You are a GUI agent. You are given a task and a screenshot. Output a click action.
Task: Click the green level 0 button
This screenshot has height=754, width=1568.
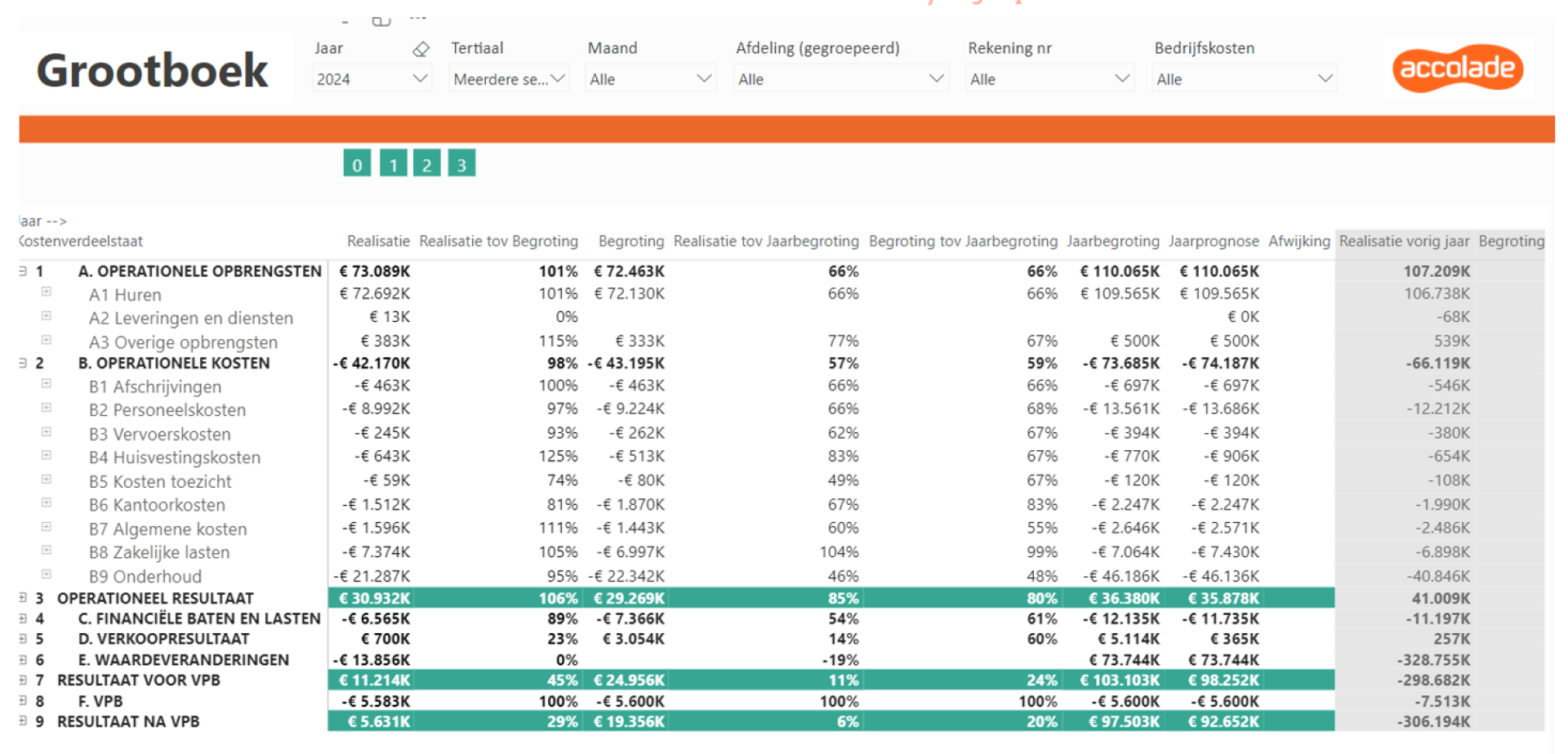click(x=357, y=164)
